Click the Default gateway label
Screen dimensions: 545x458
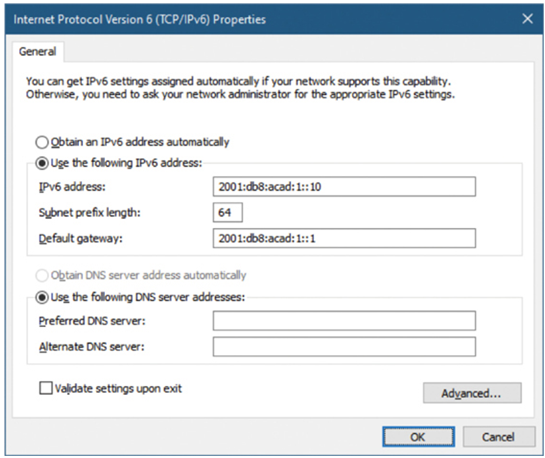pos(81,238)
